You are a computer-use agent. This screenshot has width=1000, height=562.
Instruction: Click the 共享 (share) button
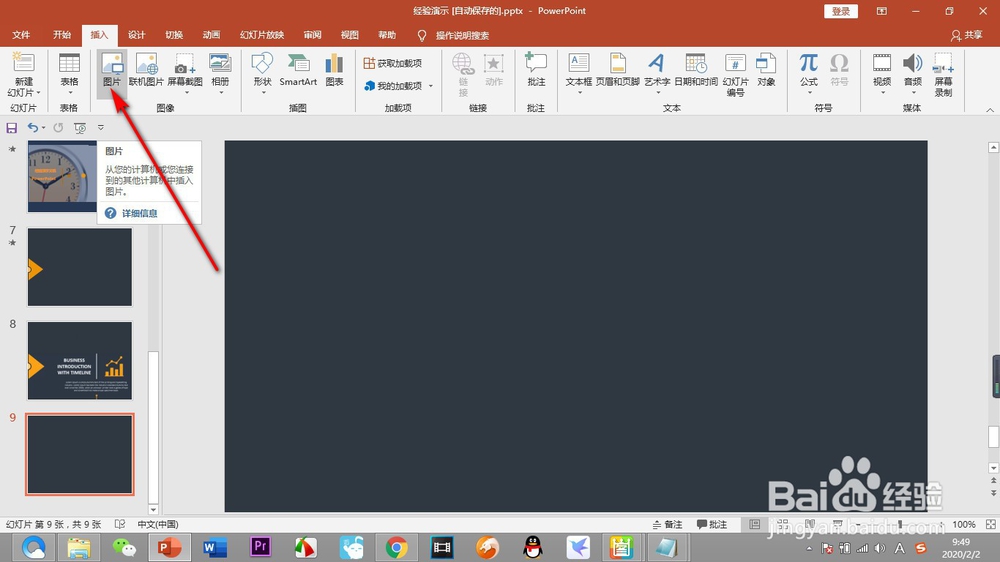tap(966, 35)
